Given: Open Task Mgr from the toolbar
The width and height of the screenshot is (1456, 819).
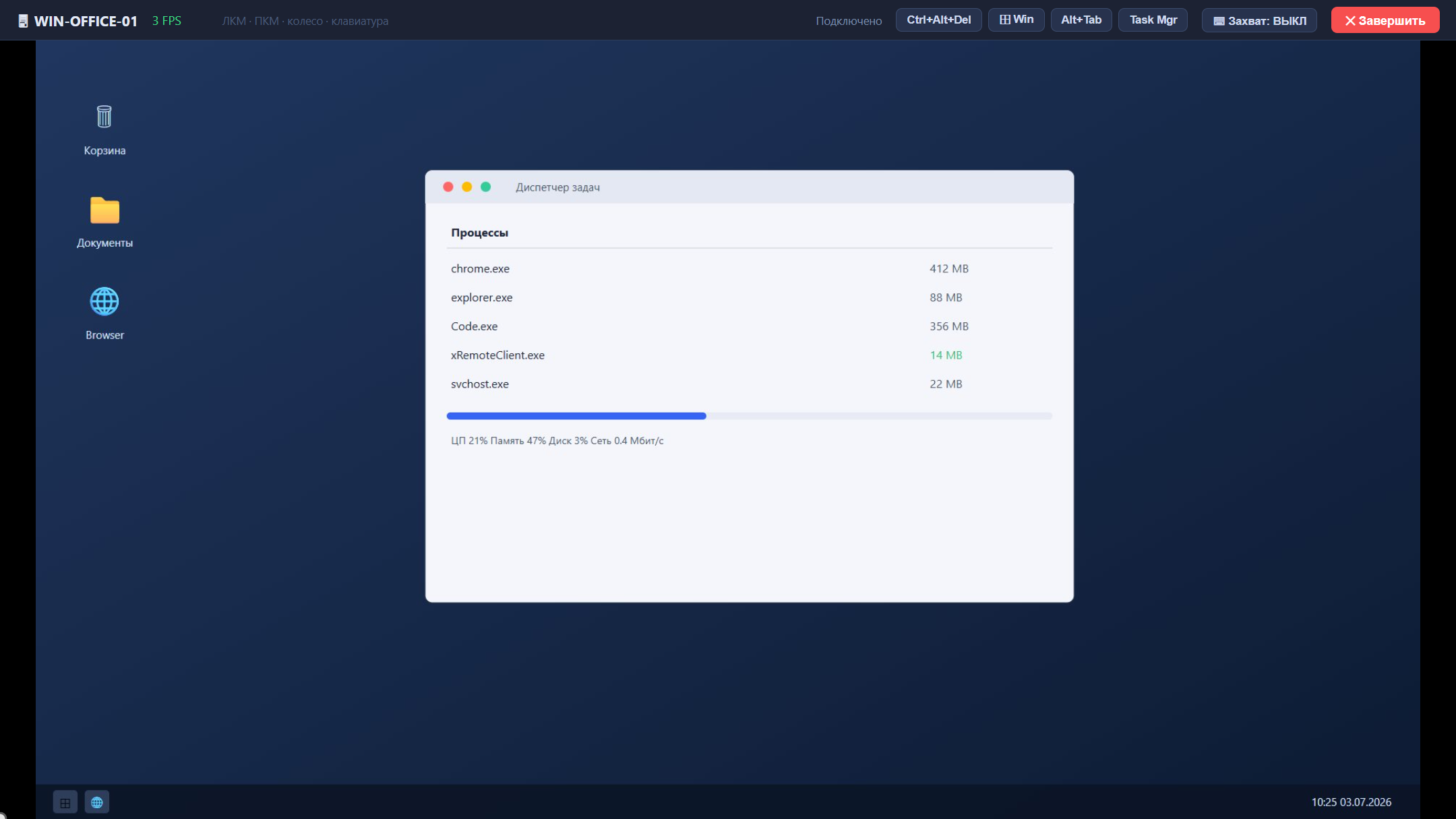Looking at the screenshot, I should point(1153,20).
